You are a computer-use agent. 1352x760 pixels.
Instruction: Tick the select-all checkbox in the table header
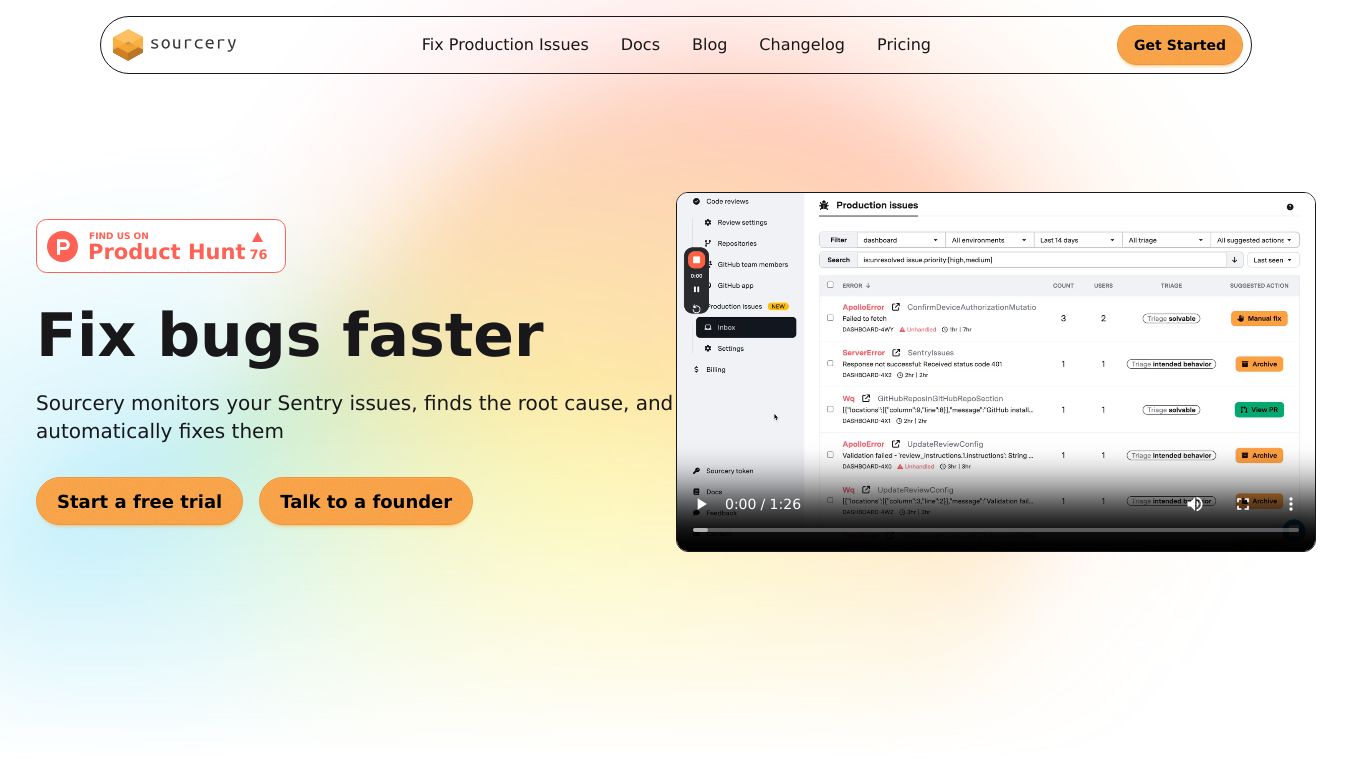tap(830, 285)
